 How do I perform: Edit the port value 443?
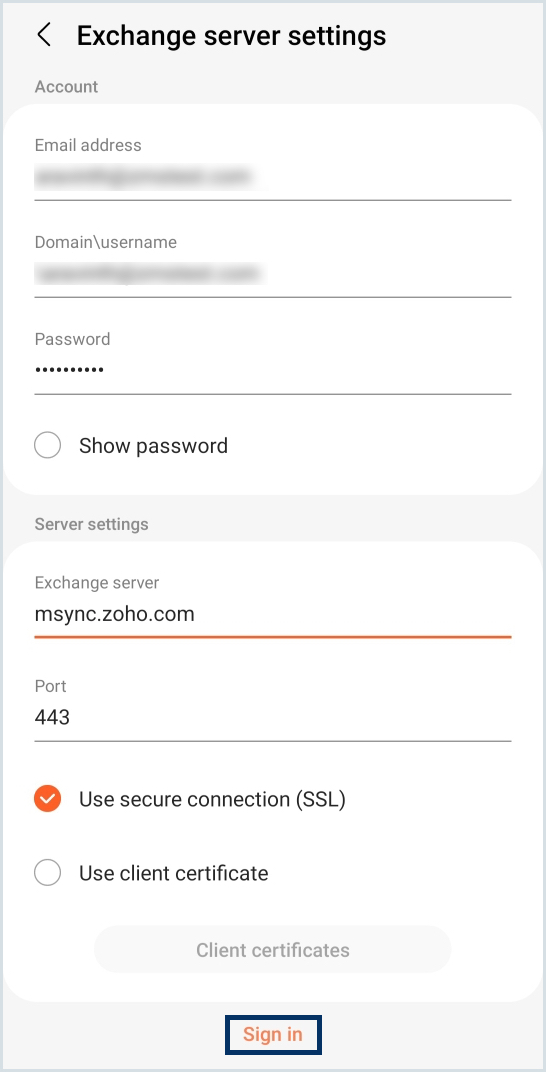point(52,716)
